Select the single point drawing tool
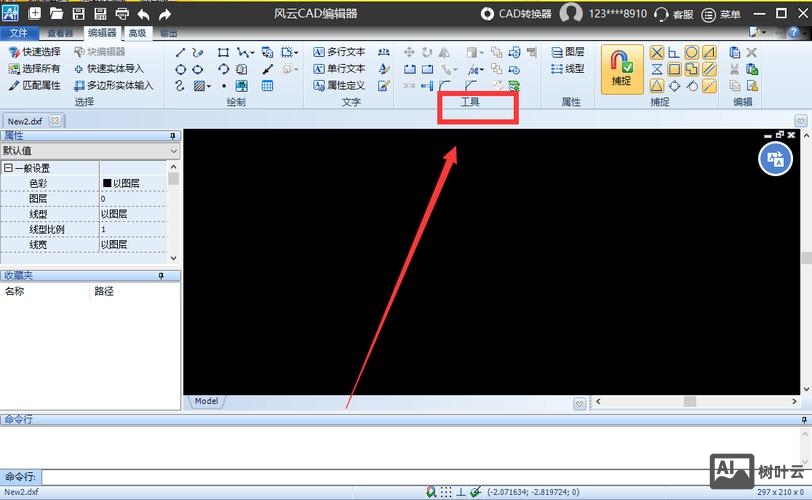Image resolution: width=812 pixels, height=500 pixels. point(224,86)
